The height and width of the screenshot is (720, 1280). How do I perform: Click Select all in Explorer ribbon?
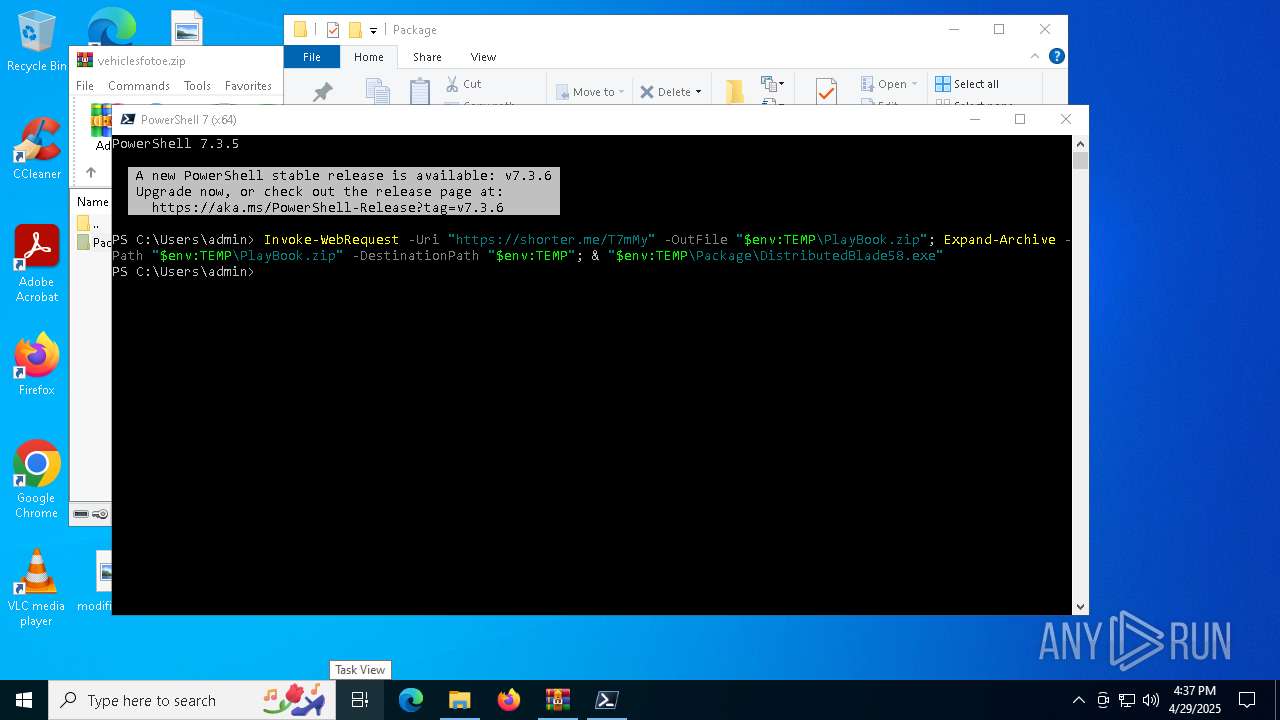[x=967, y=84]
